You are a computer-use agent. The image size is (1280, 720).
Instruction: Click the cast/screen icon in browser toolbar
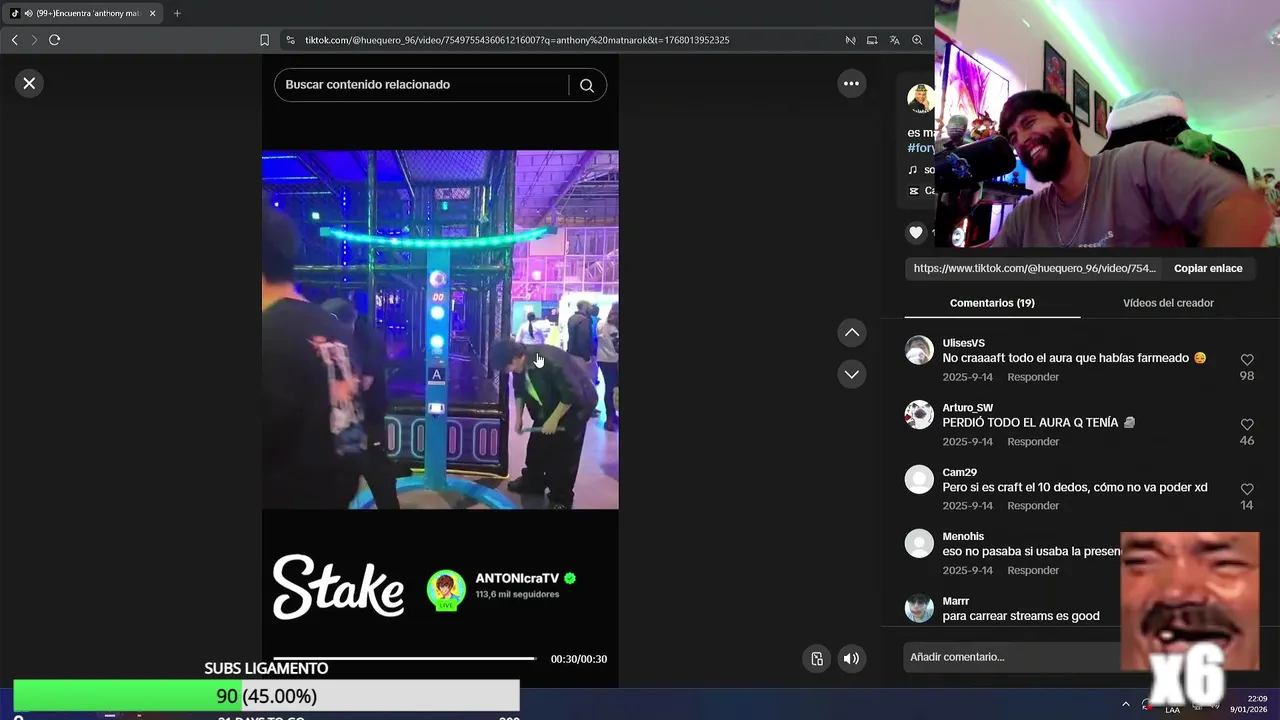[x=872, y=40]
